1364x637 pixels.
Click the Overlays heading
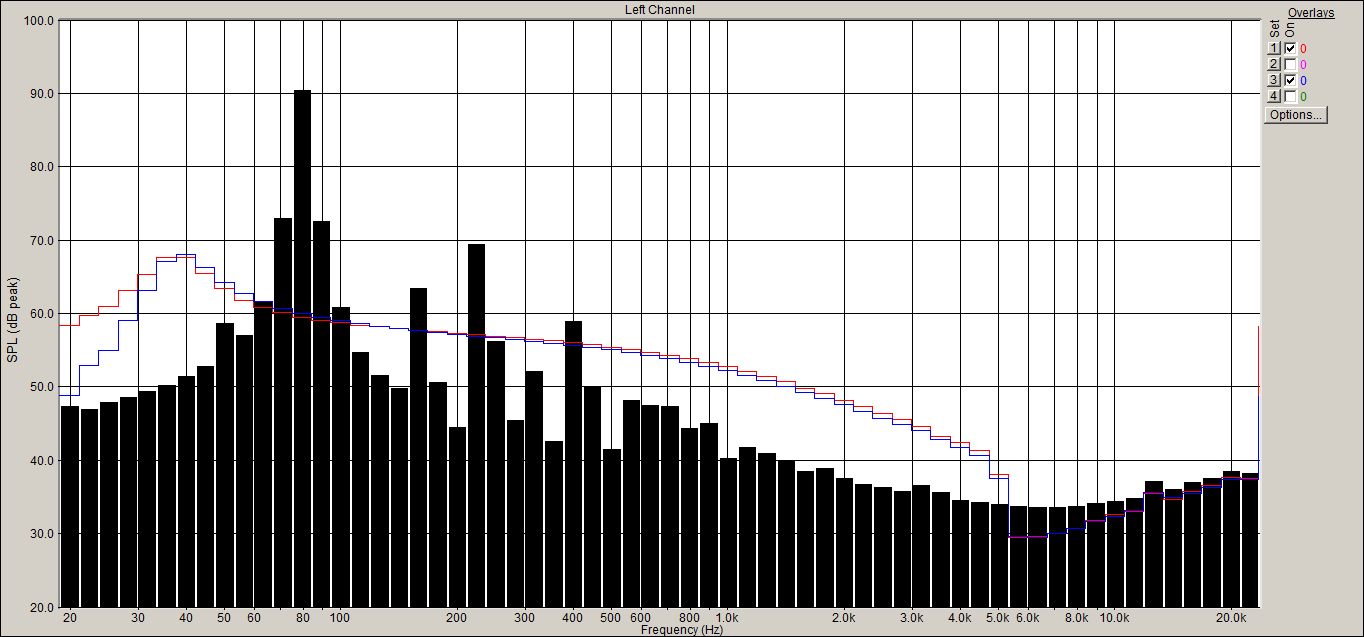point(1311,13)
